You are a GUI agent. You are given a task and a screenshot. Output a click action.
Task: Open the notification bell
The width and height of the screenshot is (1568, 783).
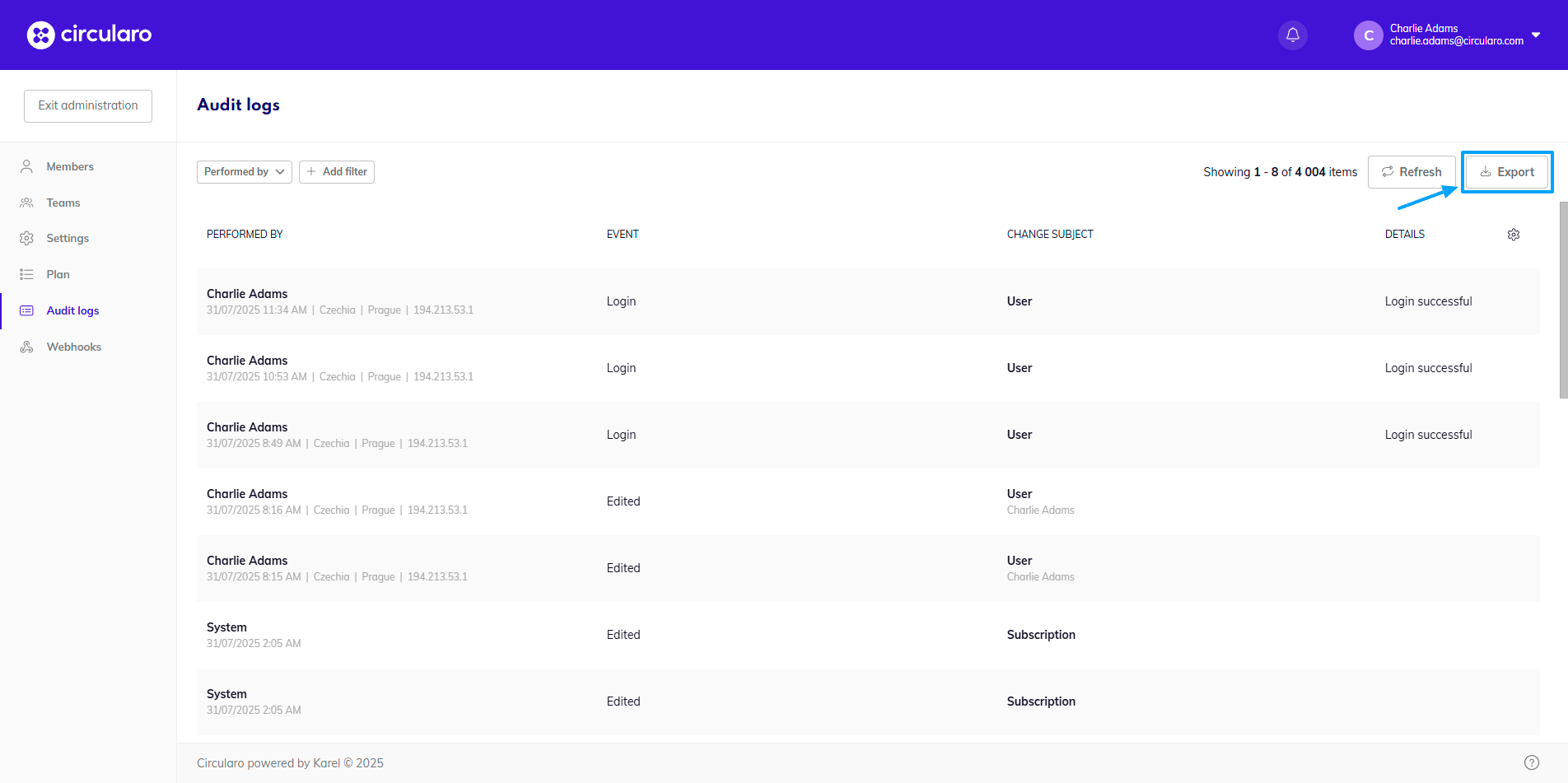1292,35
